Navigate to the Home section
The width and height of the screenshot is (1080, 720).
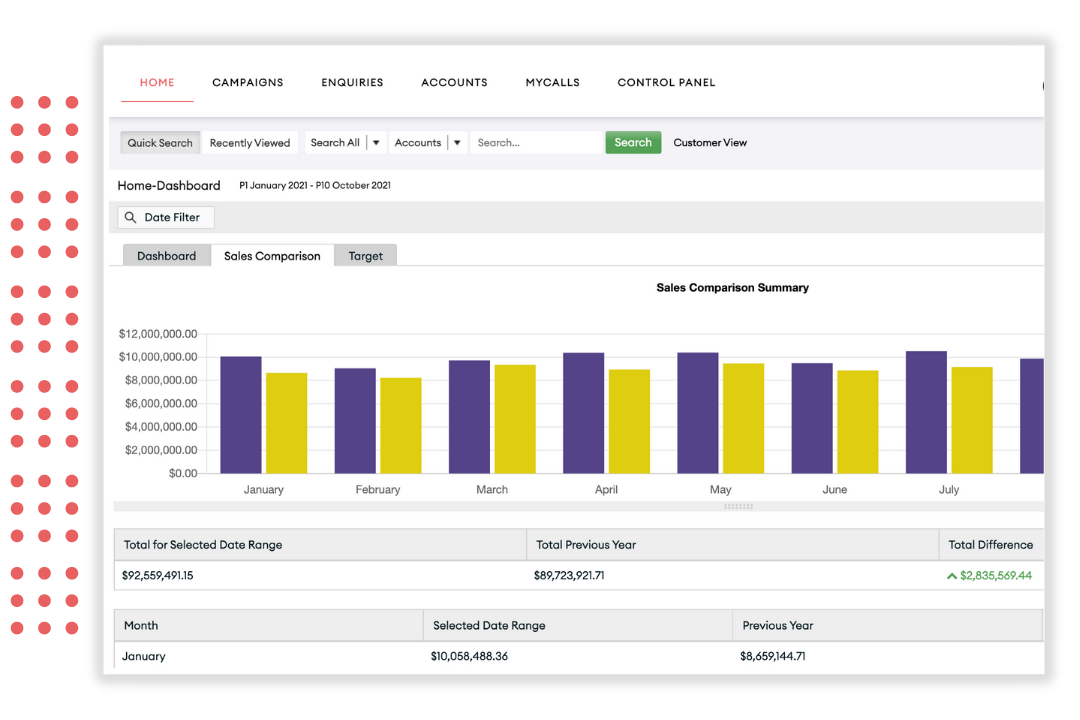(156, 82)
